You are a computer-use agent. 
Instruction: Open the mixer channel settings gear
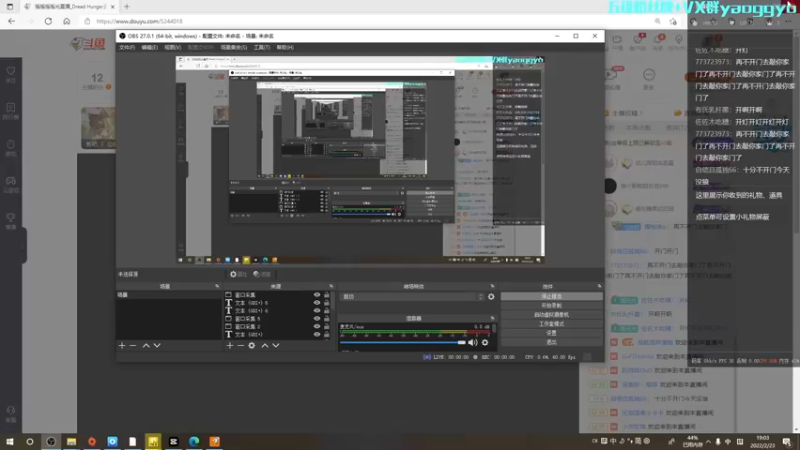click(x=485, y=342)
